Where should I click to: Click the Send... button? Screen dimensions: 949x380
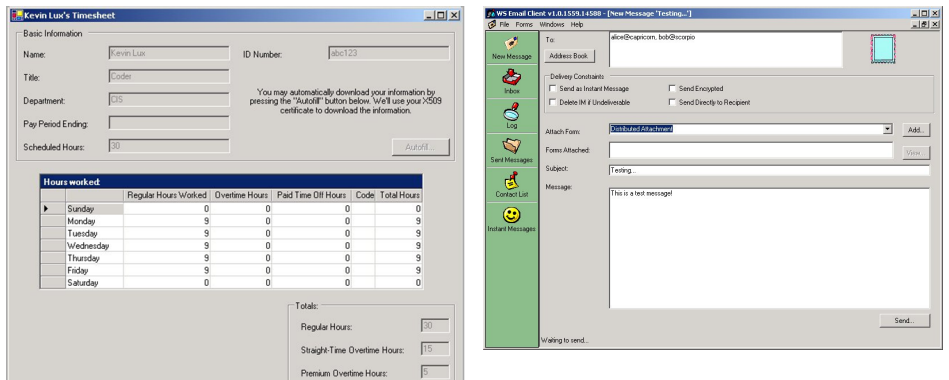[x=904, y=321]
